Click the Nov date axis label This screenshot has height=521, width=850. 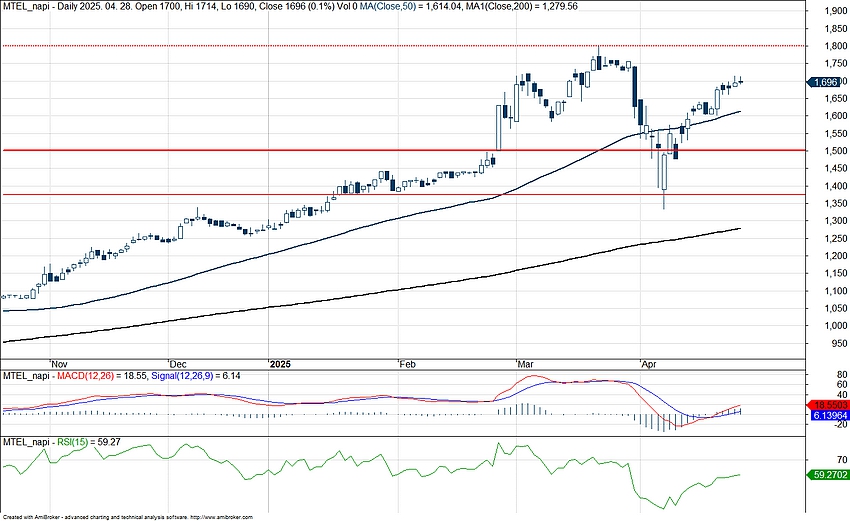[x=59, y=364]
